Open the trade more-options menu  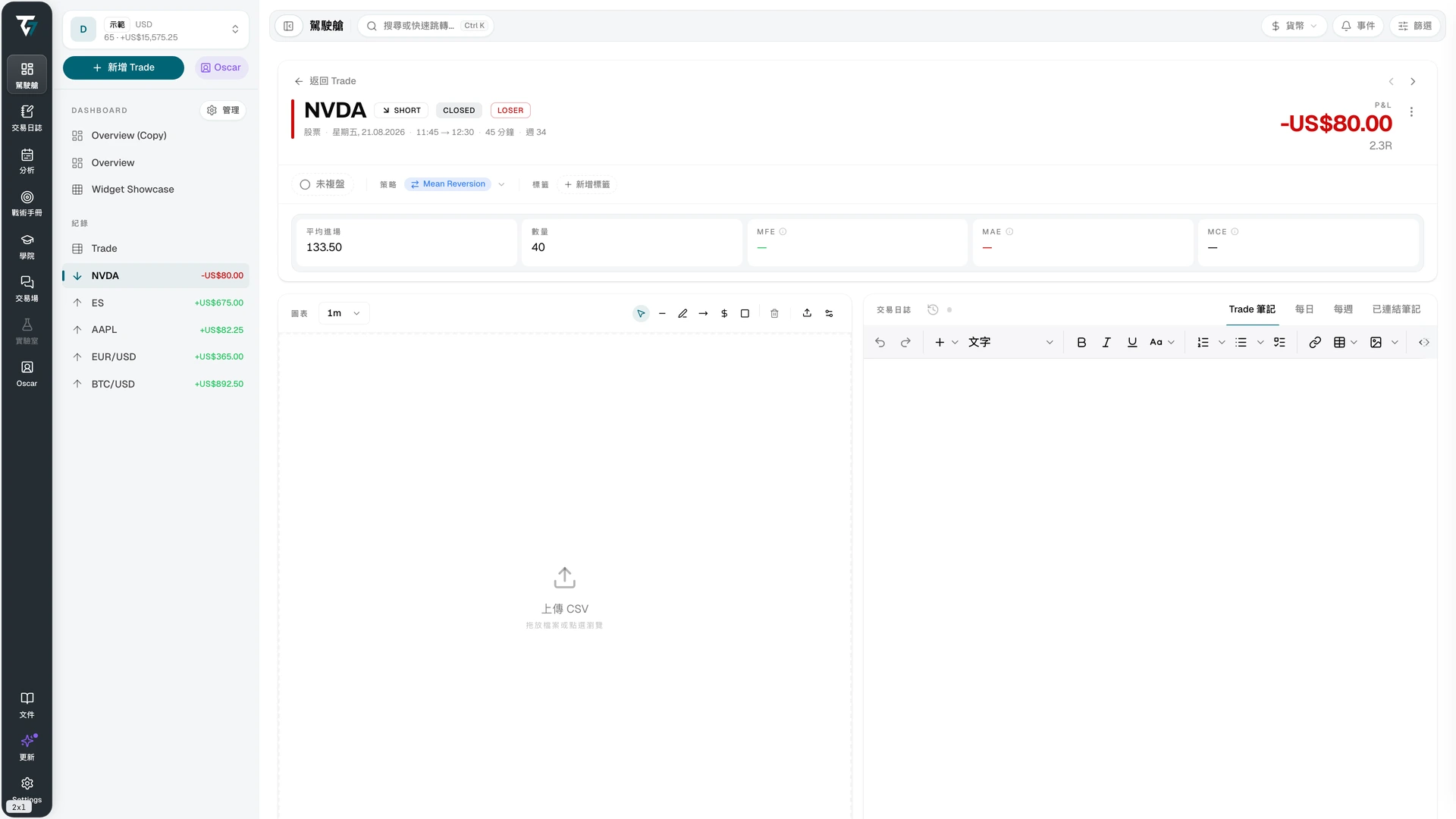(x=1411, y=111)
